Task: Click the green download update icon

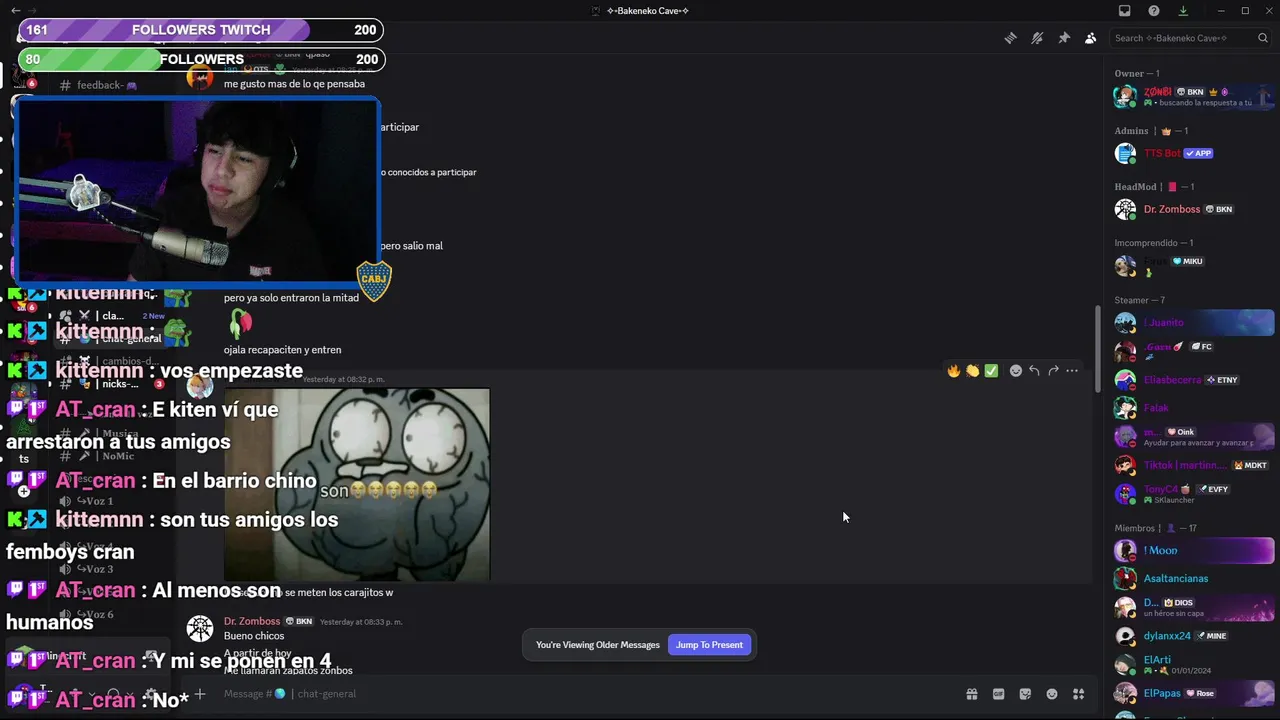Action: point(1183,11)
